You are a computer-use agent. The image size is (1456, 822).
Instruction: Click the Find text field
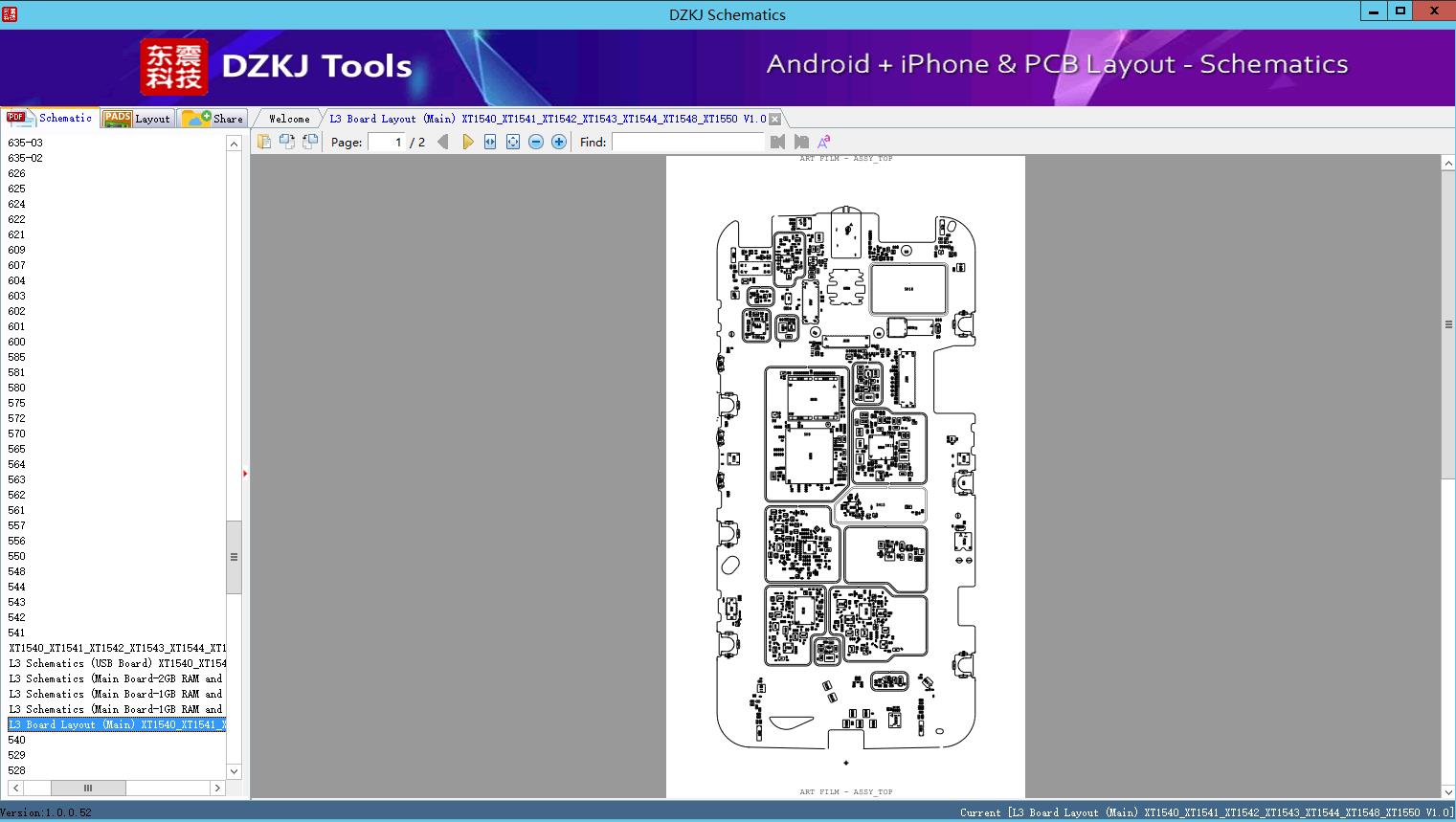[688, 142]
